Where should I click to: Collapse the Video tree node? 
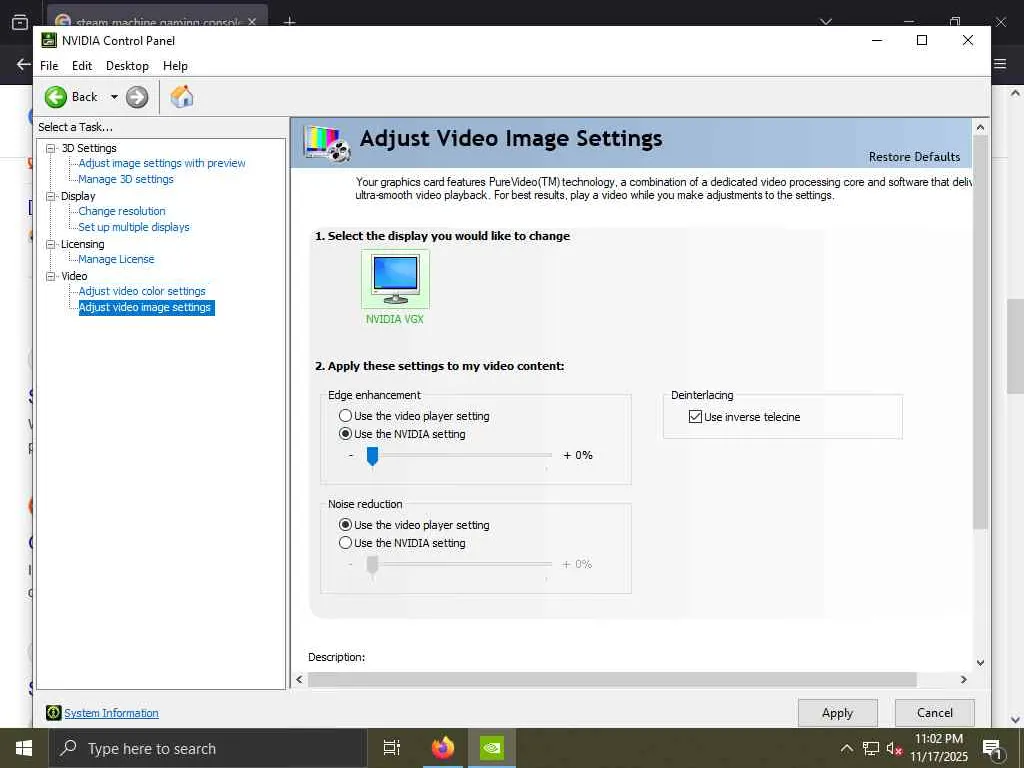51,276
